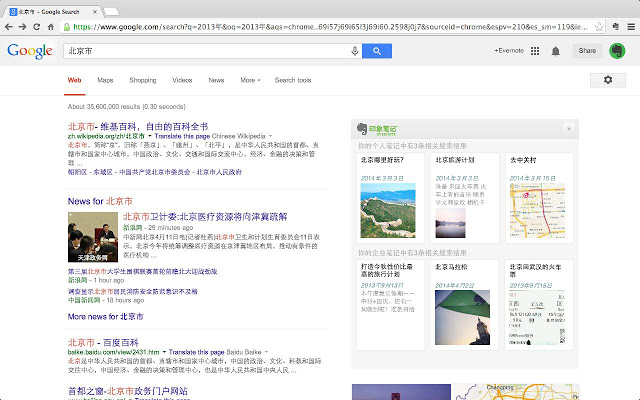Click the +Evernote profile link
Screen dimensions: 640x400
pos(509,51)
